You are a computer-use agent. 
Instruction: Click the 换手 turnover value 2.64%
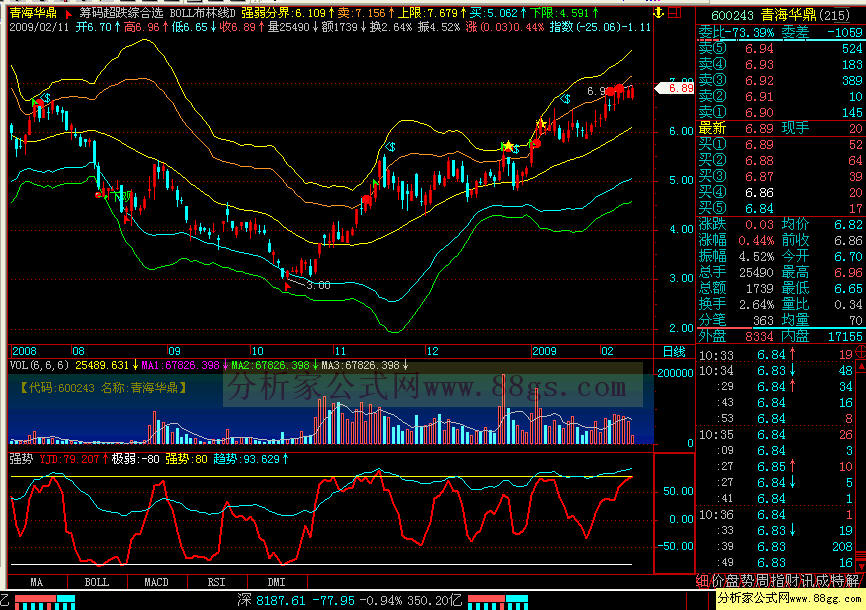tap(757, 304)
